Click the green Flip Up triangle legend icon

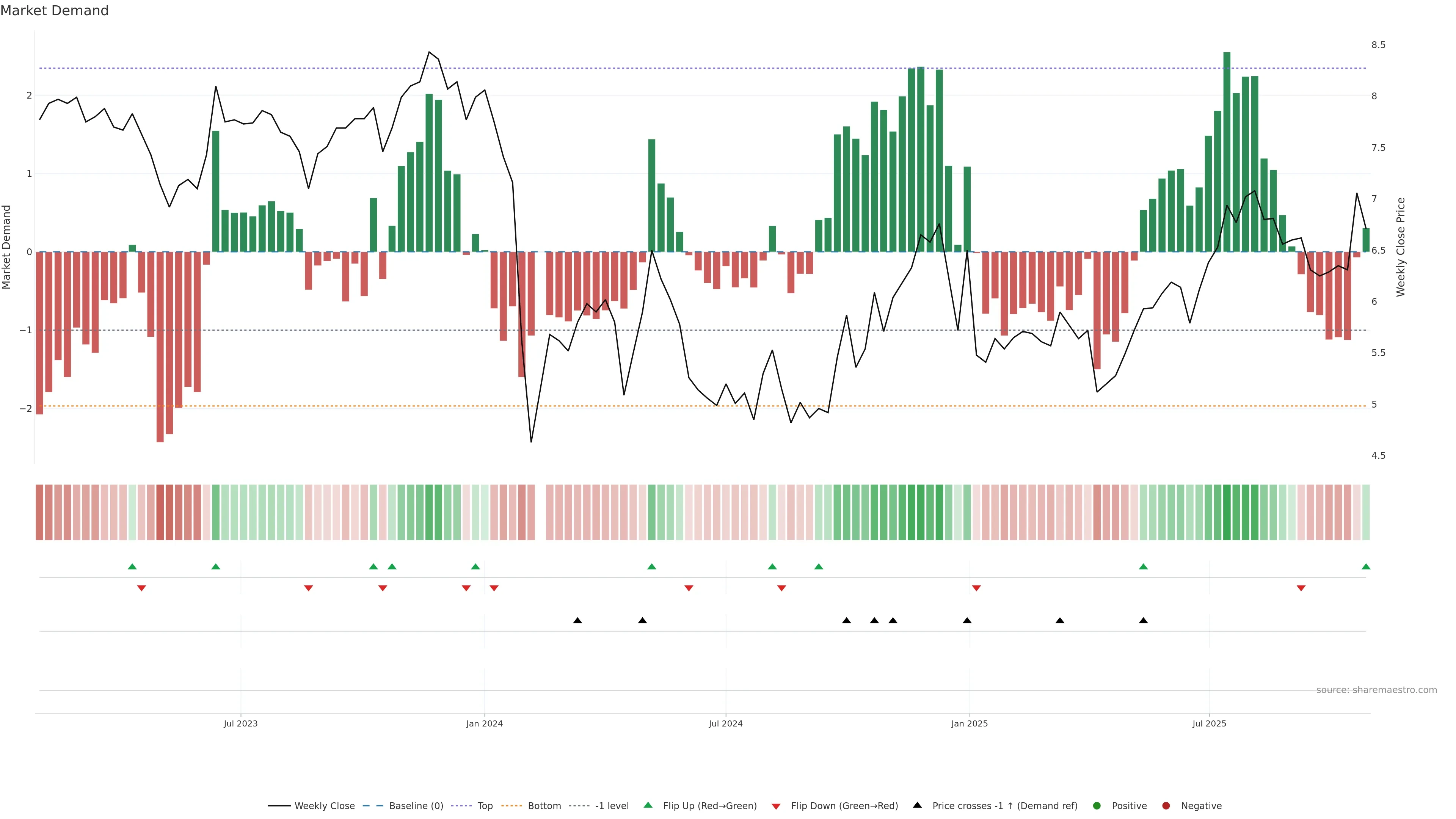[648, 805]
